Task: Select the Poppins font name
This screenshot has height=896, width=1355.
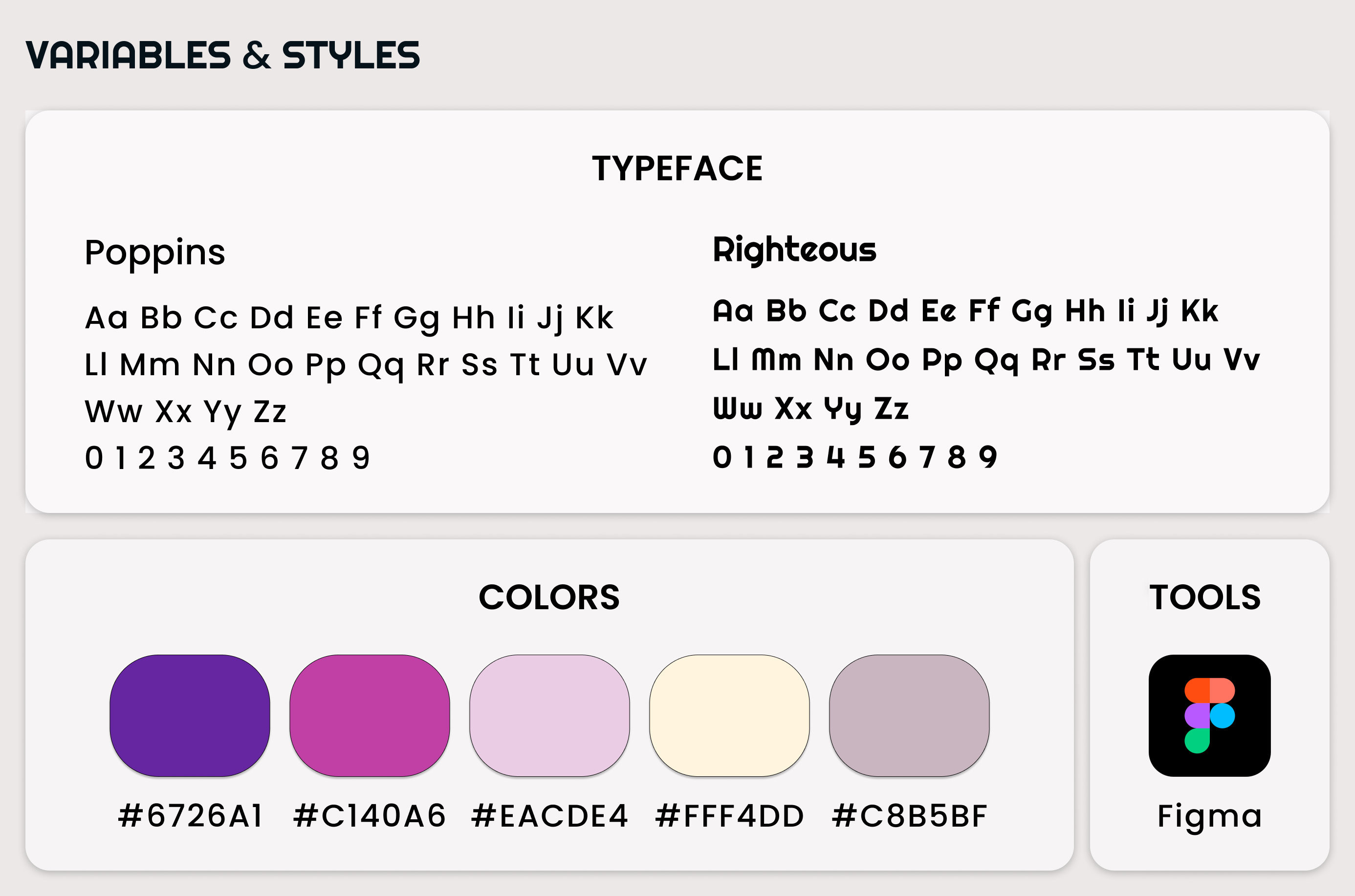Action: click(155, 253)
